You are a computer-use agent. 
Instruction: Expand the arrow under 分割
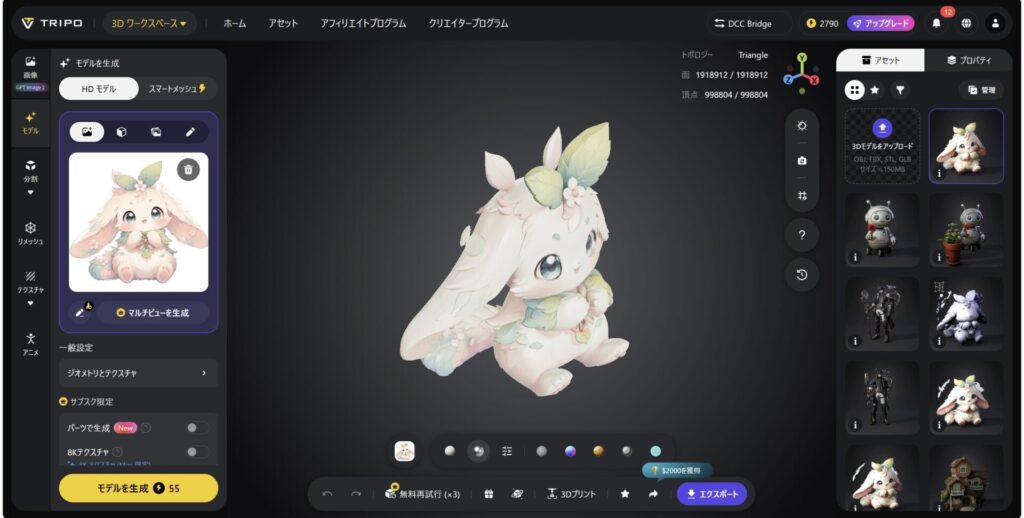pyautogui.click(x=31, y=193)
